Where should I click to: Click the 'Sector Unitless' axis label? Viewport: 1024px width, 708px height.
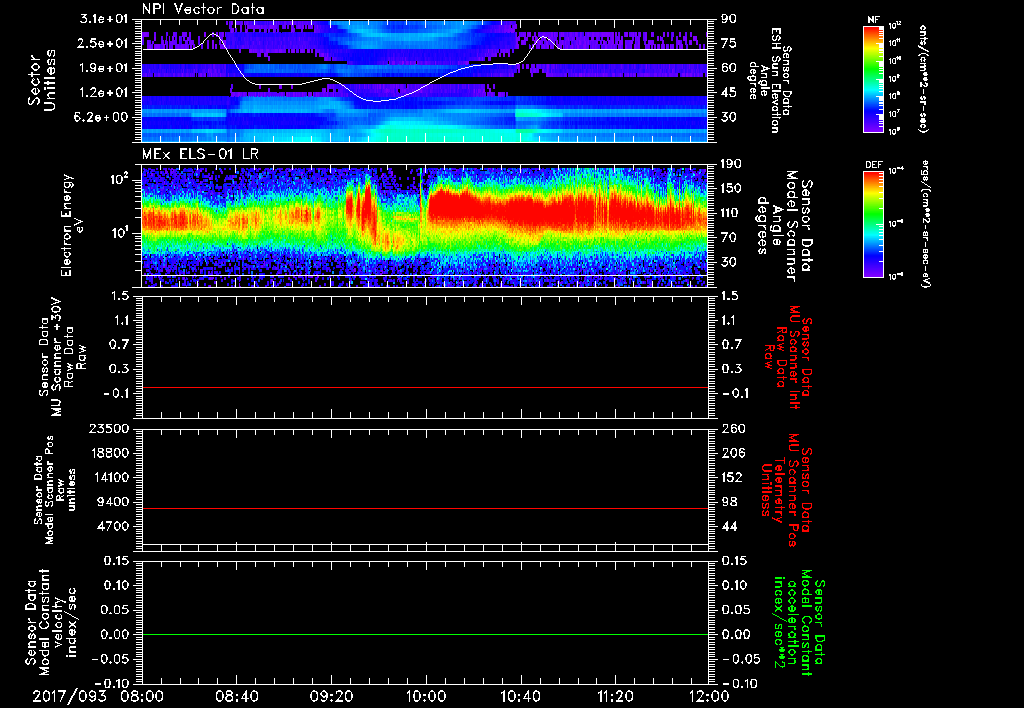coord(42,80)
